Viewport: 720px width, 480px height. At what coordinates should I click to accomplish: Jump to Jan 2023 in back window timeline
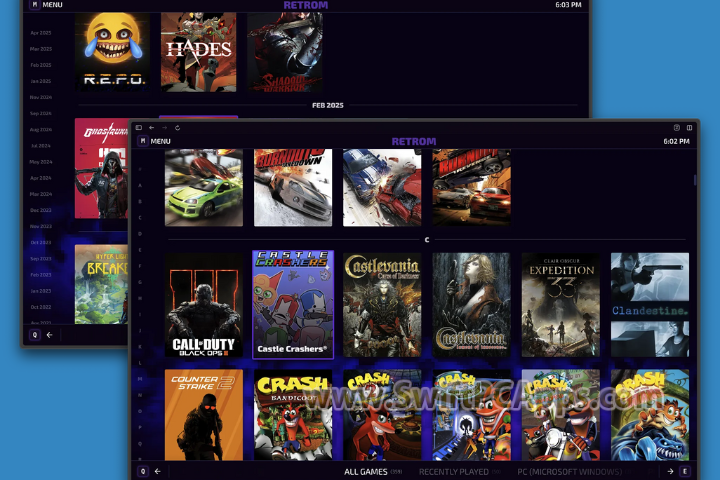[41, 291]
